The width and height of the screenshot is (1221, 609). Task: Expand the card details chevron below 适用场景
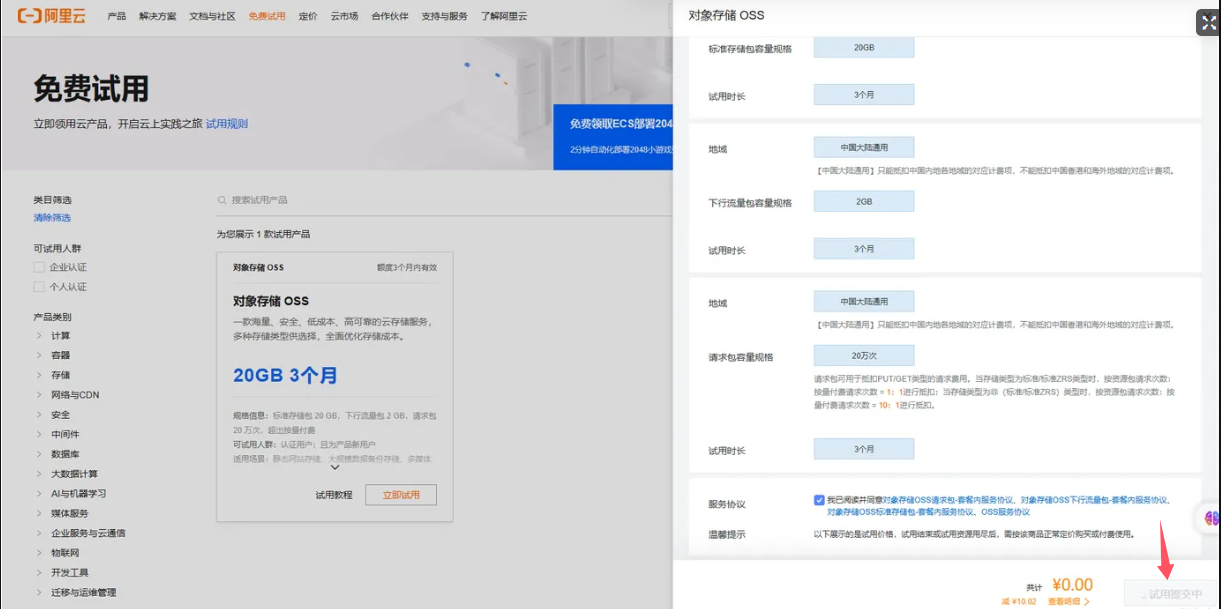tap(335, 467)
